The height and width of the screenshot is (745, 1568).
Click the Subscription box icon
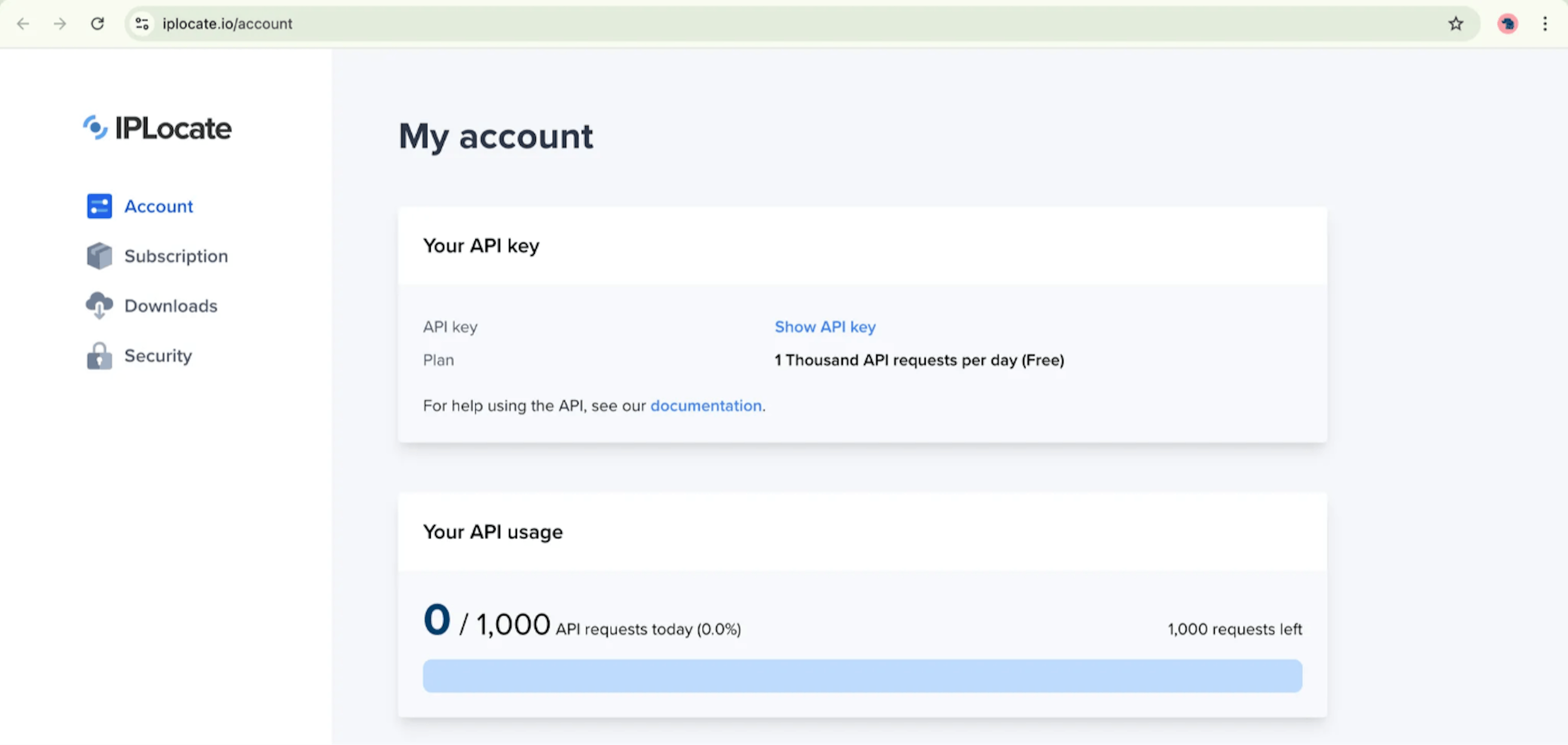click(x=99, y=256)
